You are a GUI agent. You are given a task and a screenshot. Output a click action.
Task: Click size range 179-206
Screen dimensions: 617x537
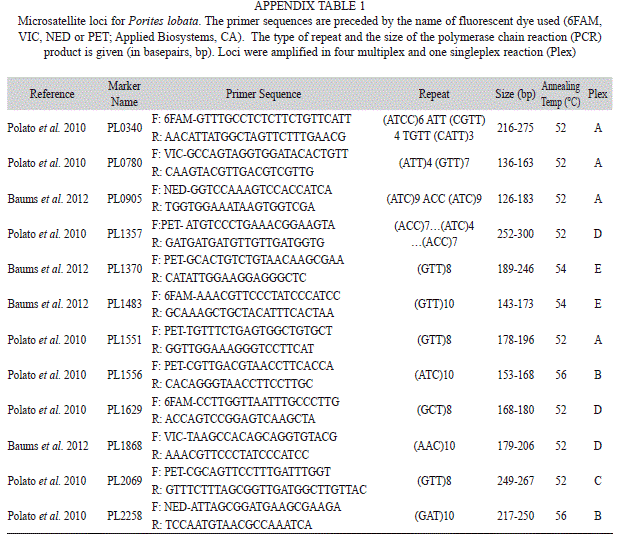point(515,446)
